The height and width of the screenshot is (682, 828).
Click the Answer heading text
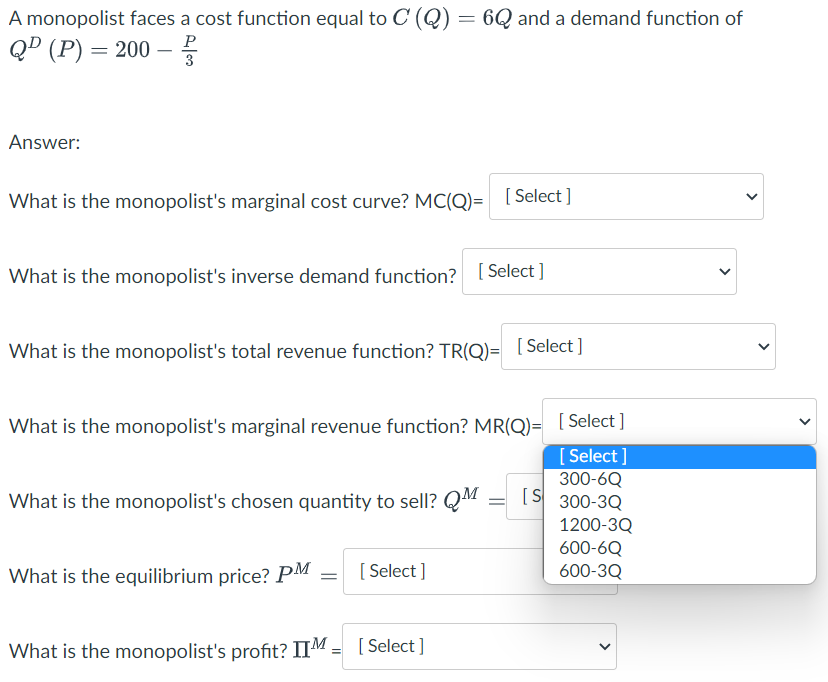coord(44,142)
